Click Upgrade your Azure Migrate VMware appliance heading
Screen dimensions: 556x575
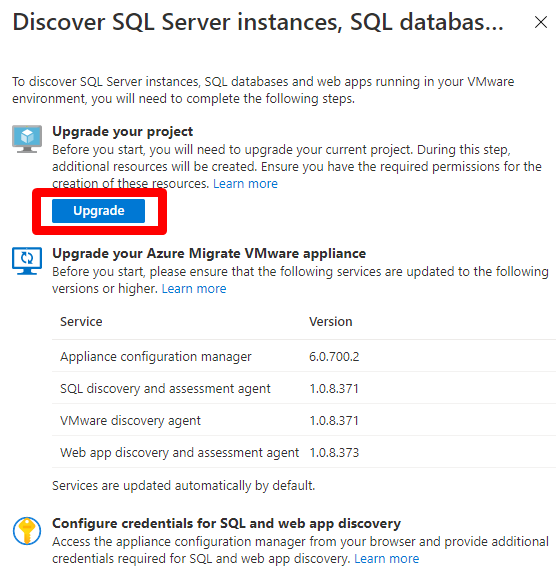[x=209, y=253]
